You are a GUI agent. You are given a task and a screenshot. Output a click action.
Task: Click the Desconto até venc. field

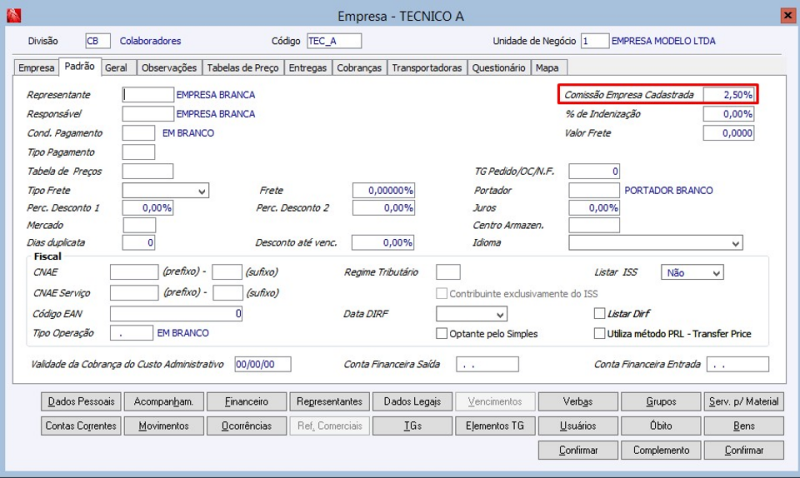click(x=383, y=243)
